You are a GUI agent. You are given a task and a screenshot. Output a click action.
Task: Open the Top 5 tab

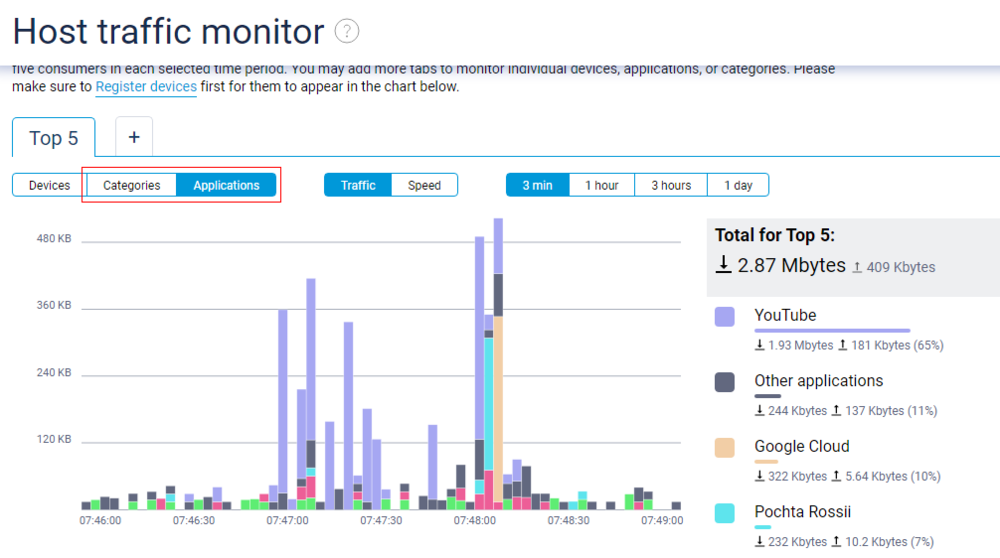54,138
